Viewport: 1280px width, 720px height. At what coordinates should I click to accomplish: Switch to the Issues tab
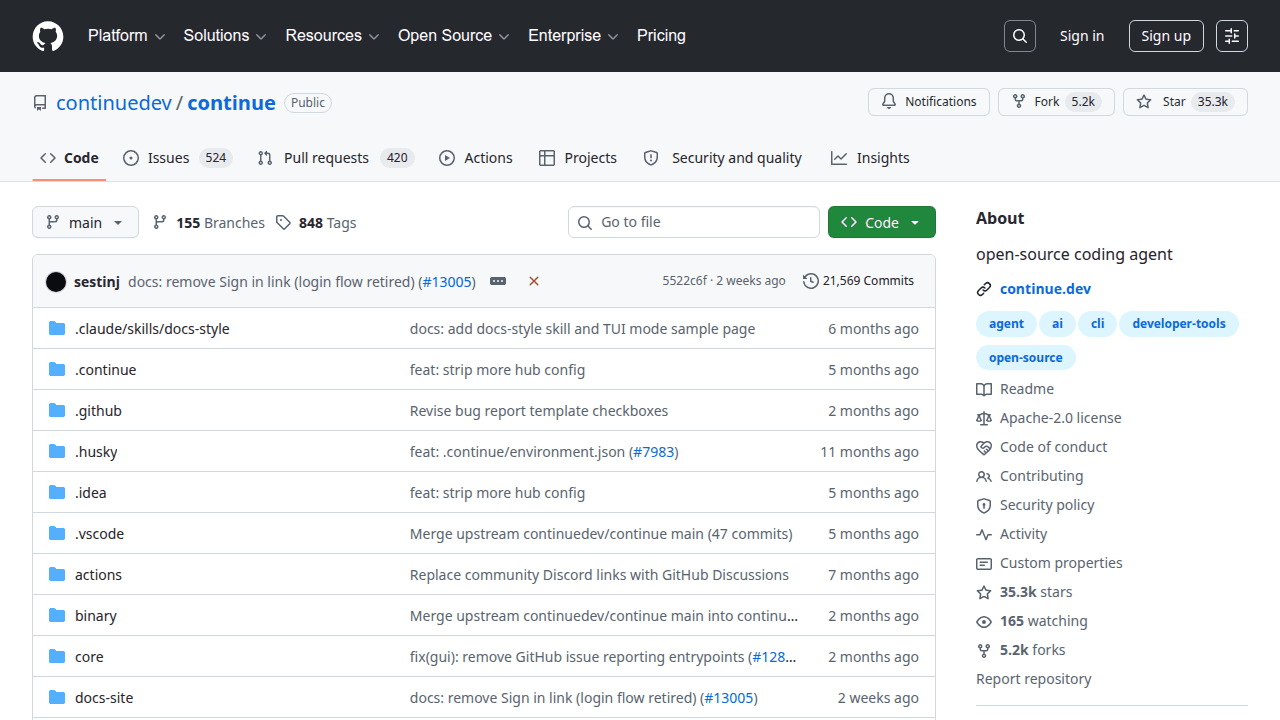(177, 158)
